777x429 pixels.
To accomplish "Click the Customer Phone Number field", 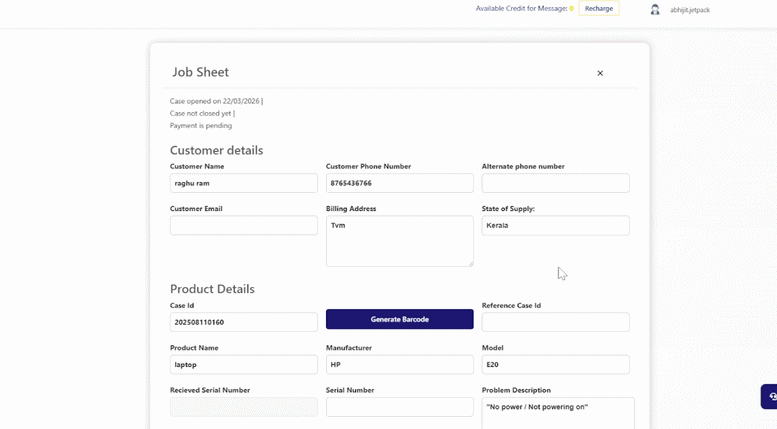I will click(x=399, y=183).
